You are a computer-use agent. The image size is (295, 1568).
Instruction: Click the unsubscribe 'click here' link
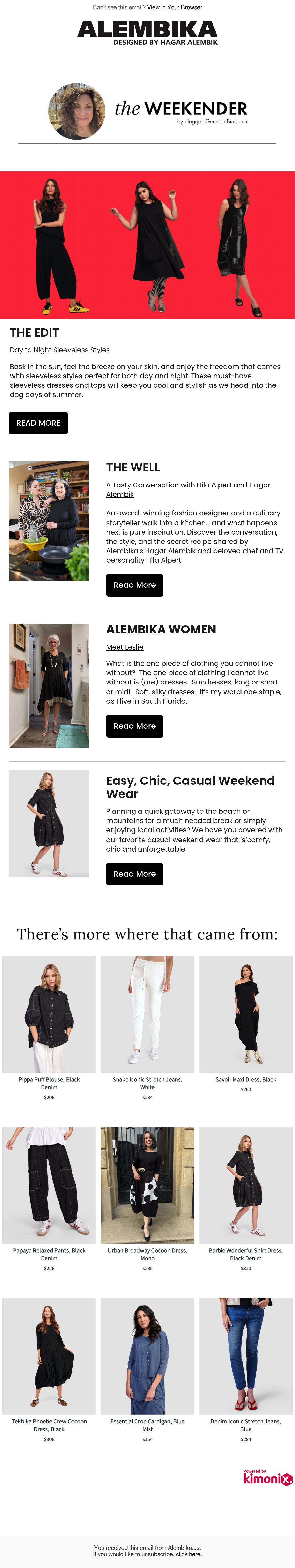pyautogui.click(x=188, y=1554)
